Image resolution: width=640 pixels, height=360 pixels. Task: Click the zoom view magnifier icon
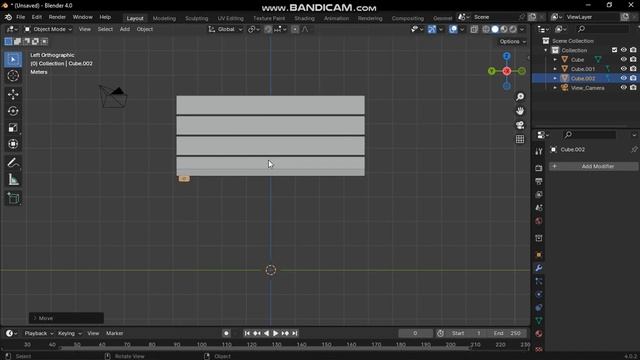tap(520, 97)
